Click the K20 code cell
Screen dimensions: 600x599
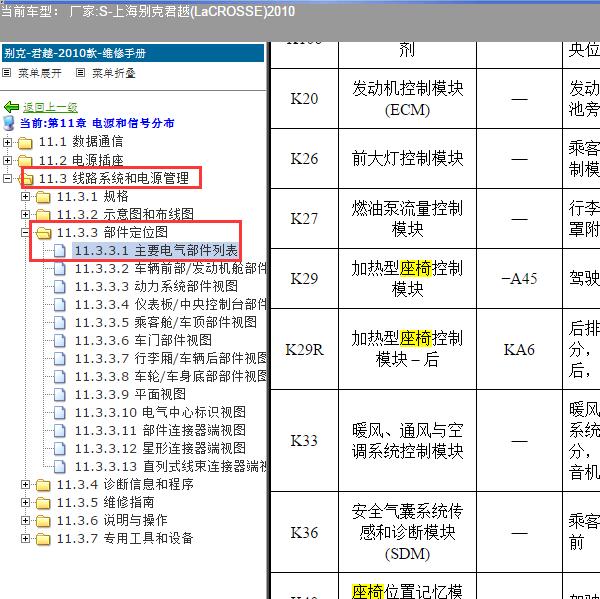(x=304, y=99)
